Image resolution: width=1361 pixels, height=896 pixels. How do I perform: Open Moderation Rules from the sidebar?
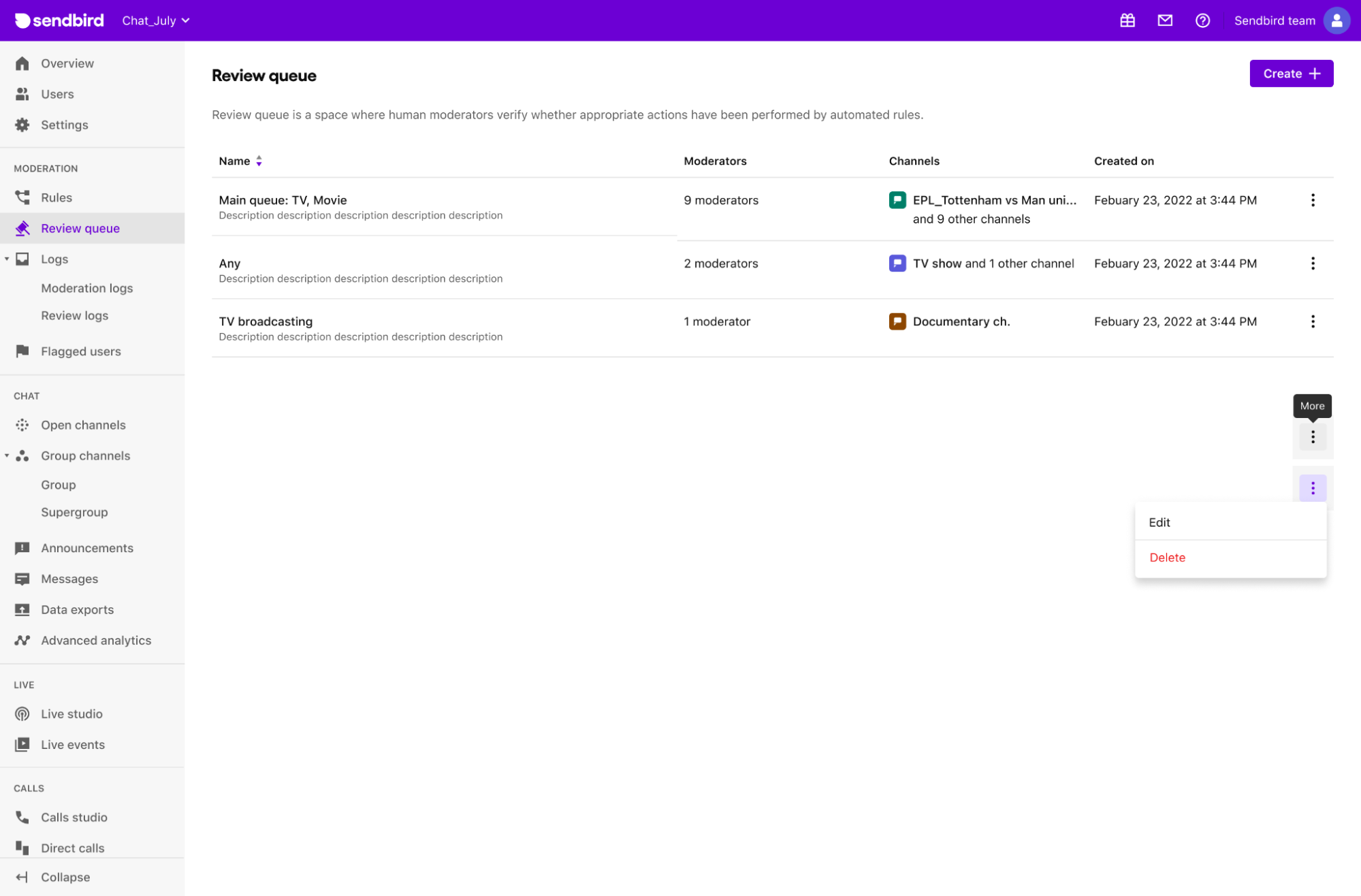[56, 197]
